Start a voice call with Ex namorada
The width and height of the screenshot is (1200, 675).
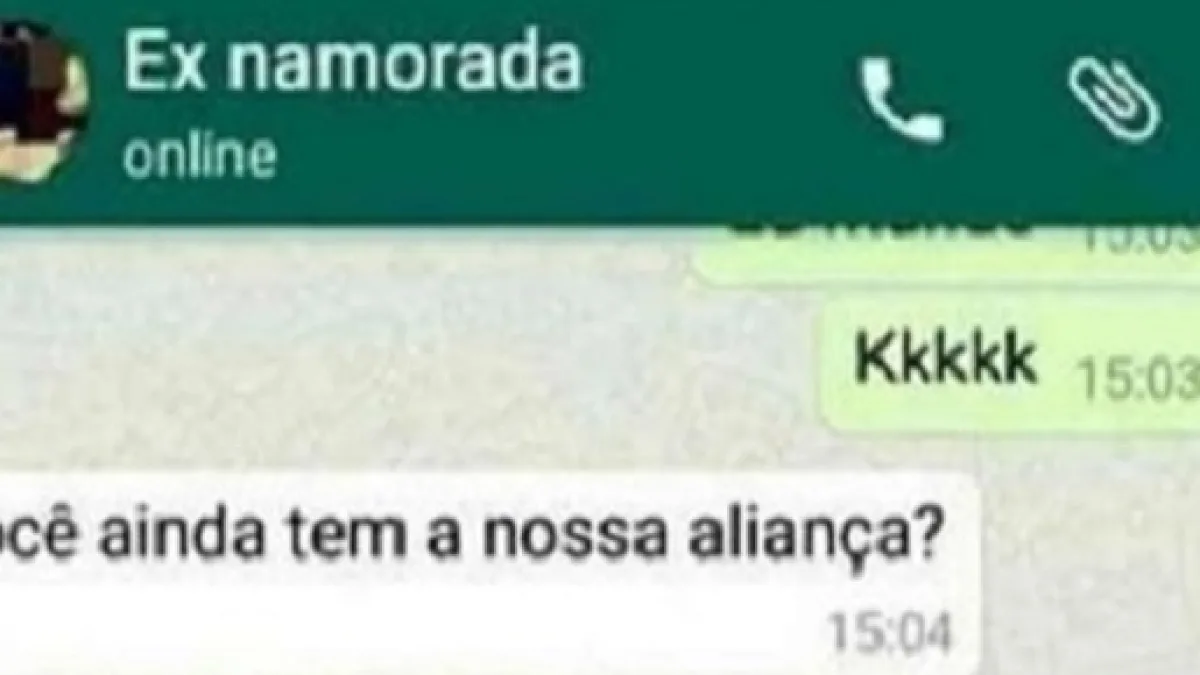tap(902, 100)
